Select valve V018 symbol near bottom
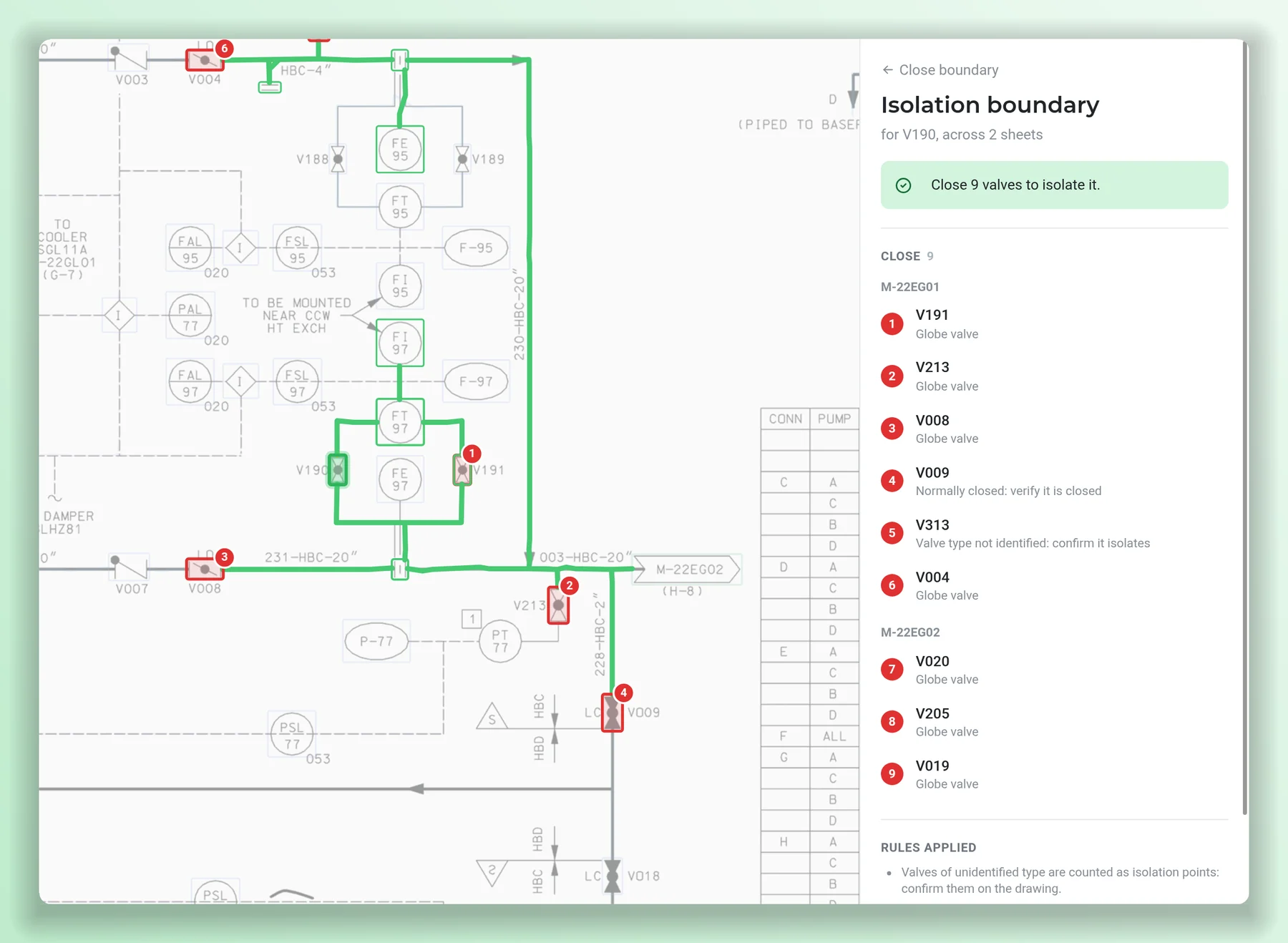 click(x=613, y=876)
